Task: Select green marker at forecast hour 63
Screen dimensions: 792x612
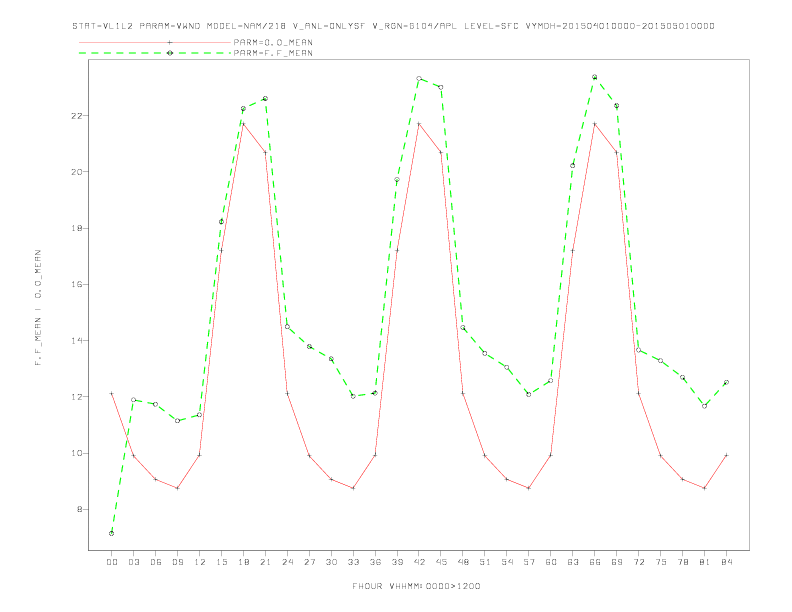Action: click(x=573, y=166)
